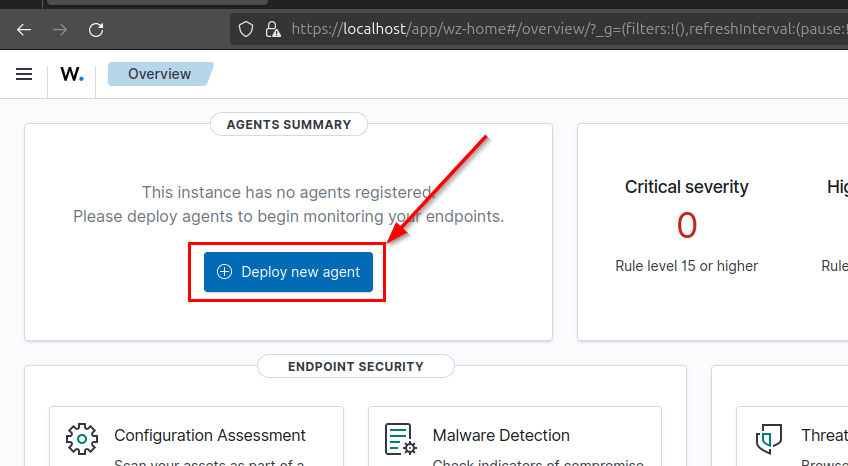The image size is (848, 466).
Task: Reload the page with refresh icon
Action: pos(96,30)
